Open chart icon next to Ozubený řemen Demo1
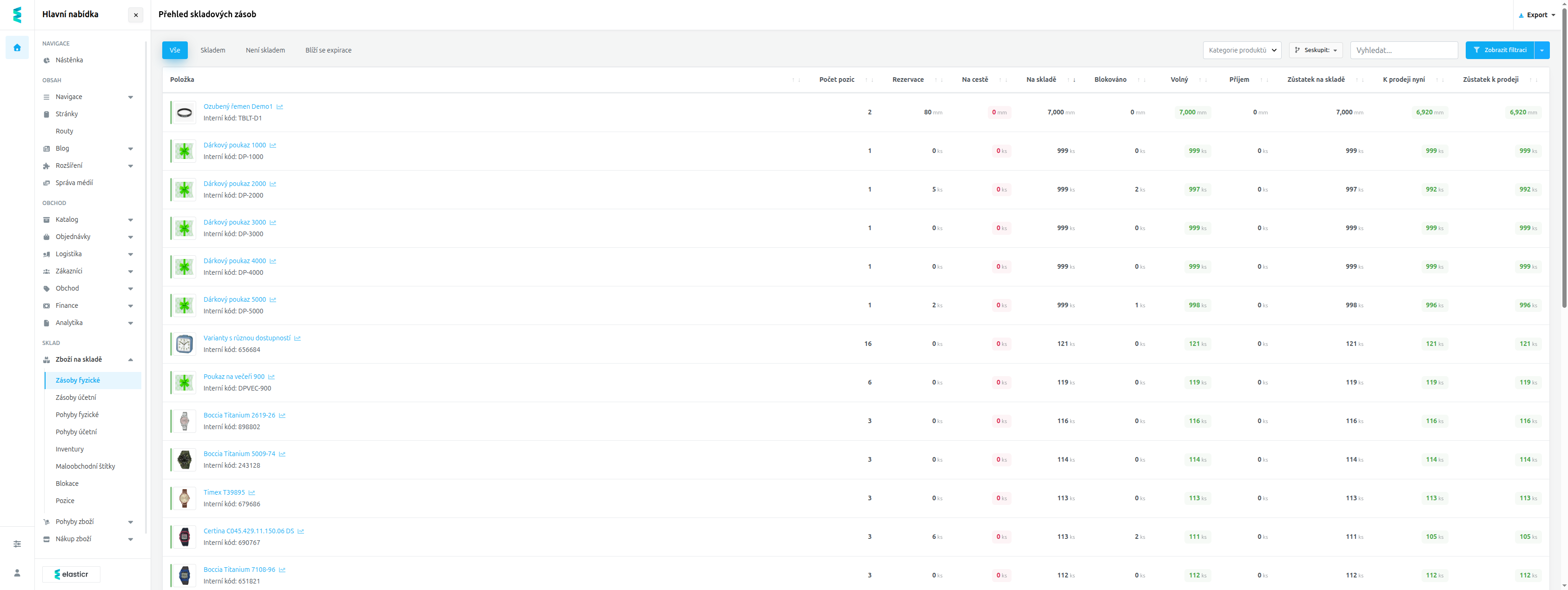Image resolution: width=1568 pixels, height=590 pixels. click(280, 106)
